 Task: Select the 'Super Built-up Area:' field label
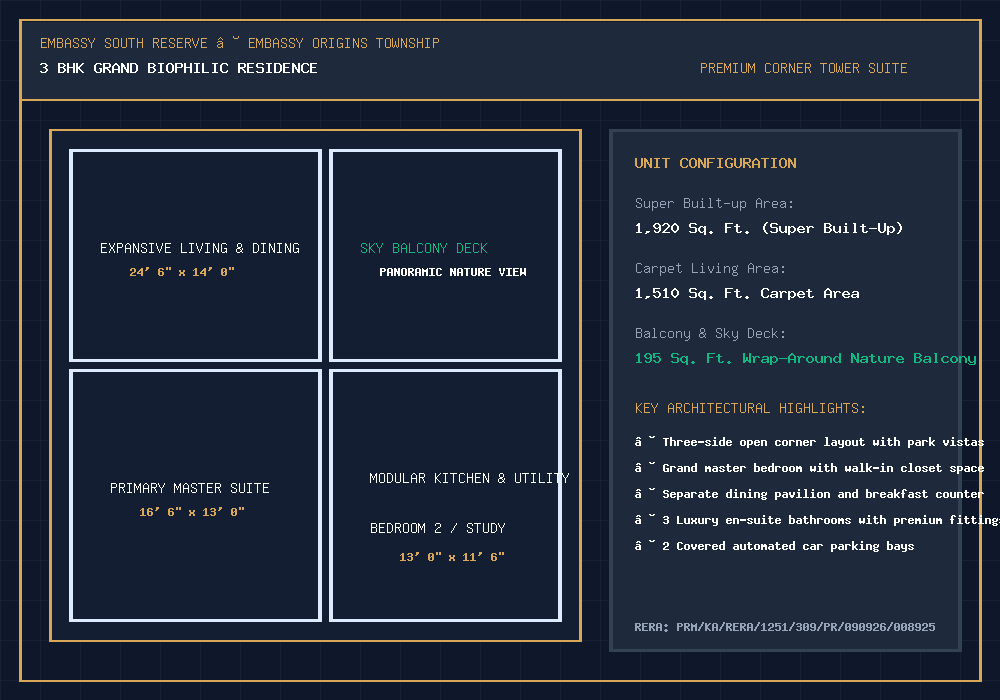[714, 203]
